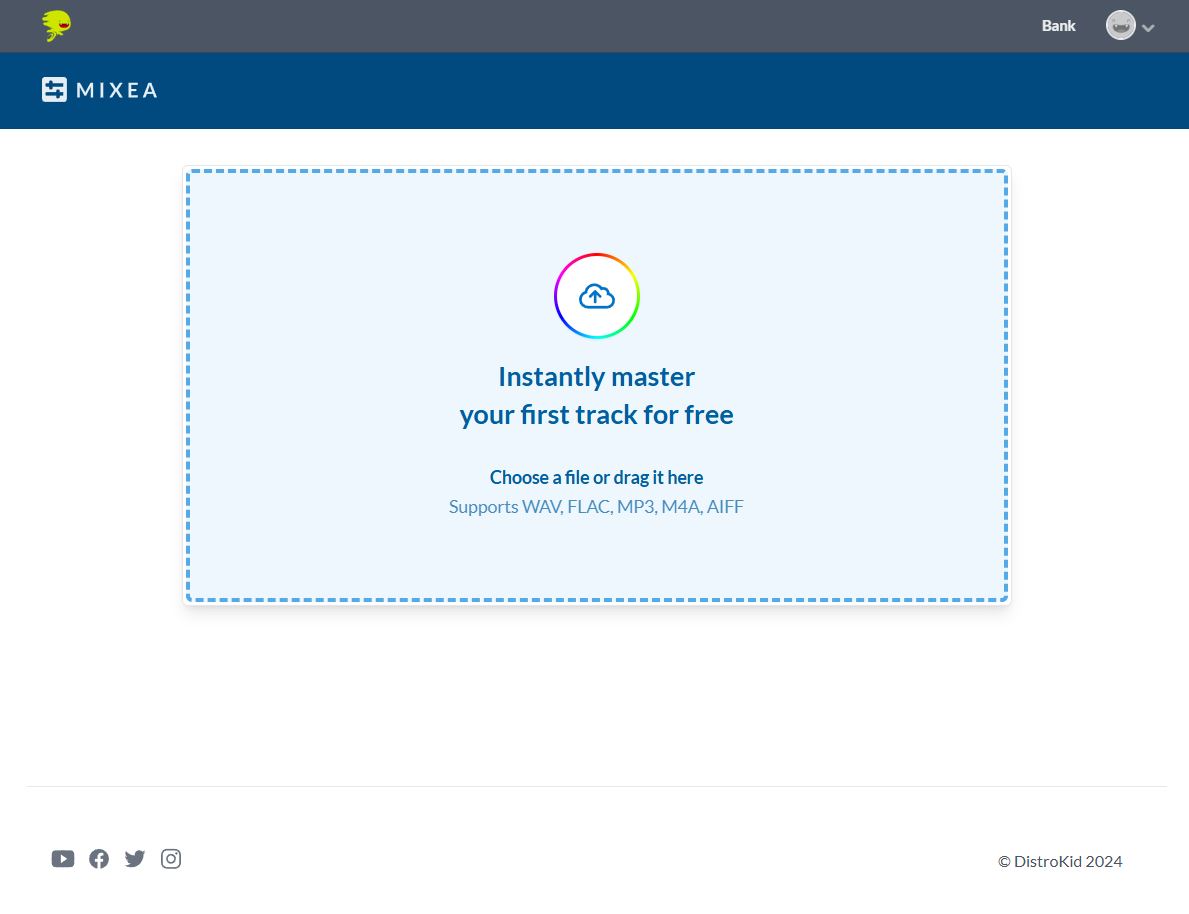This screenshot has width=1189, height=914.
Task: Open the Bank menu item
Action: click(x=1058, y=25)
